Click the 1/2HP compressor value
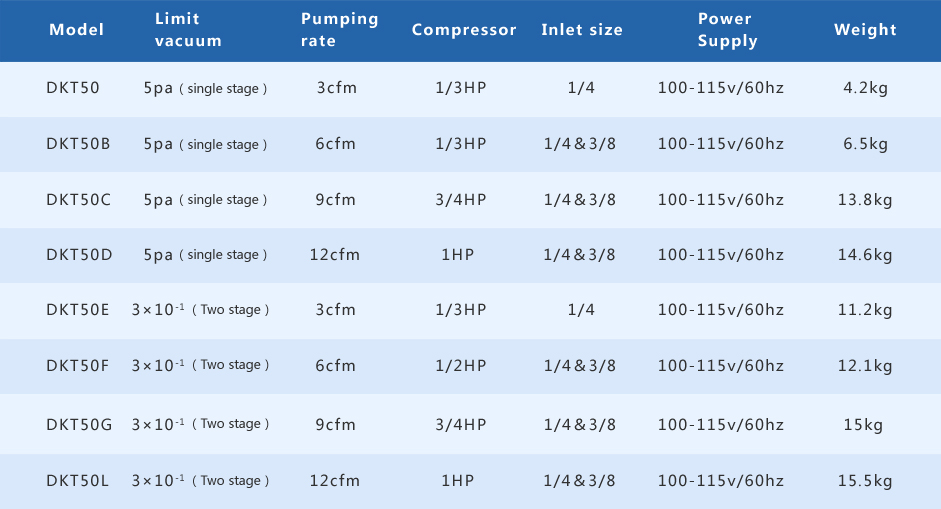The height and width of the screenshot is (509, 941). pyautogui.click(x=461, y=366)
